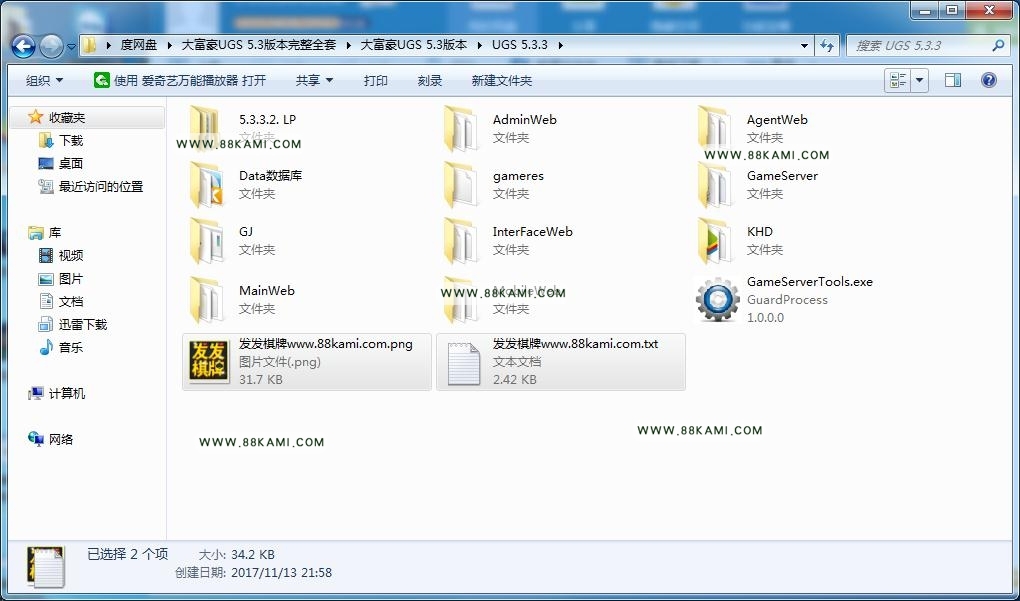Open the 共享 dropdown menu
Viewport: 1020px width, 601px height.
tap(314, 81)
